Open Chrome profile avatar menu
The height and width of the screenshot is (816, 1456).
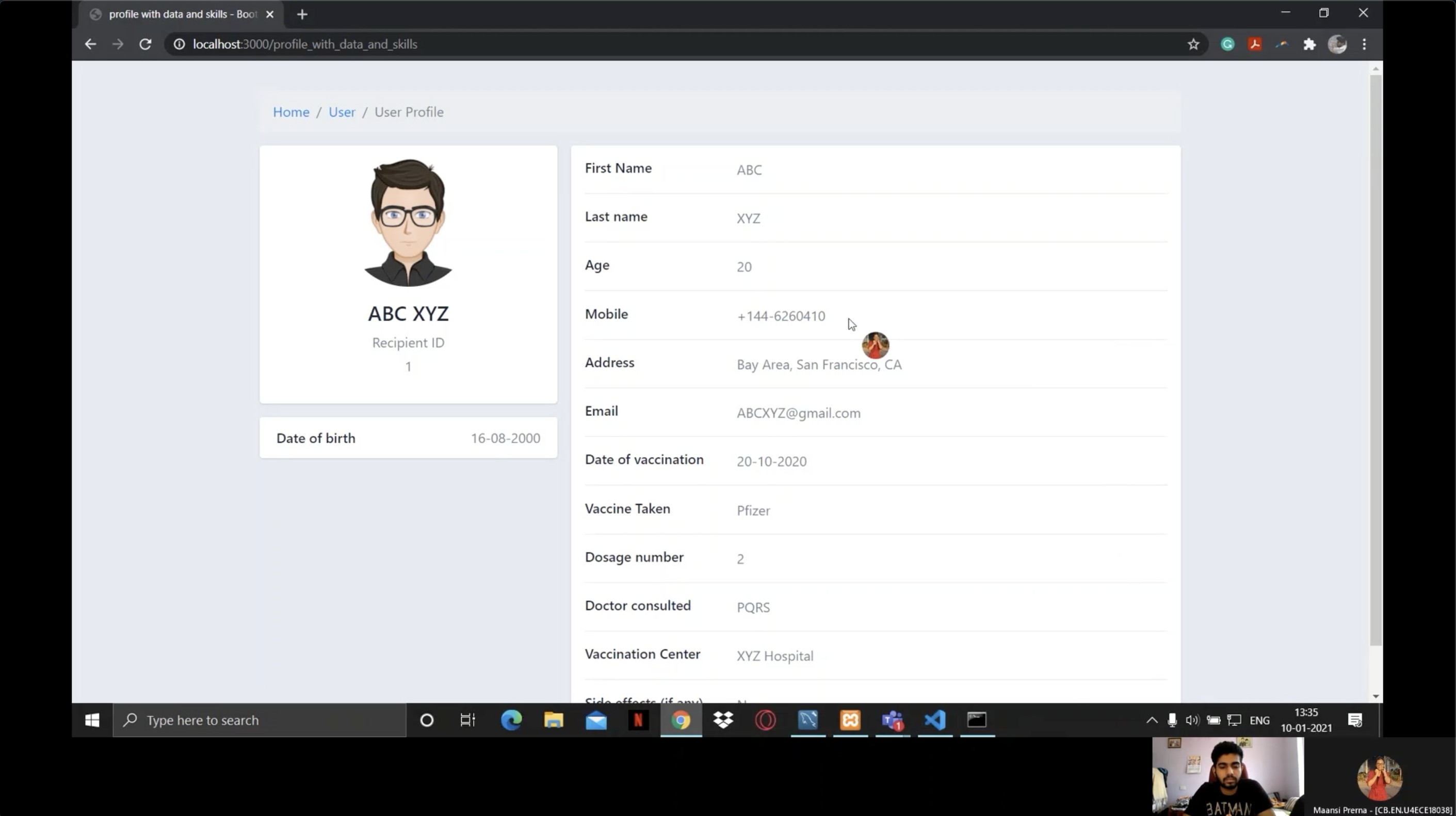[x=1337, y=44]
